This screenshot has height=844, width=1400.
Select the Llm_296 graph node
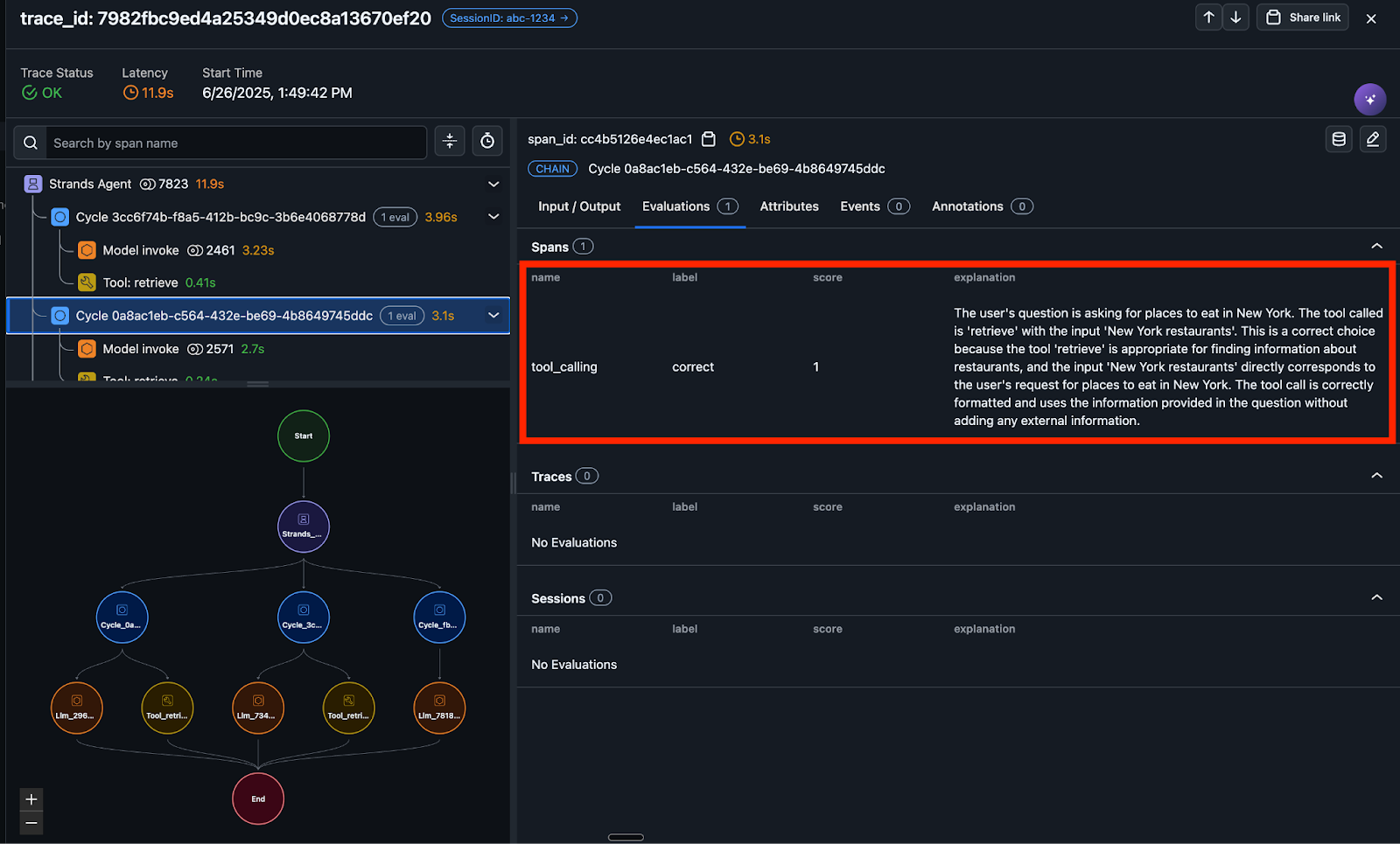(77, 708)
